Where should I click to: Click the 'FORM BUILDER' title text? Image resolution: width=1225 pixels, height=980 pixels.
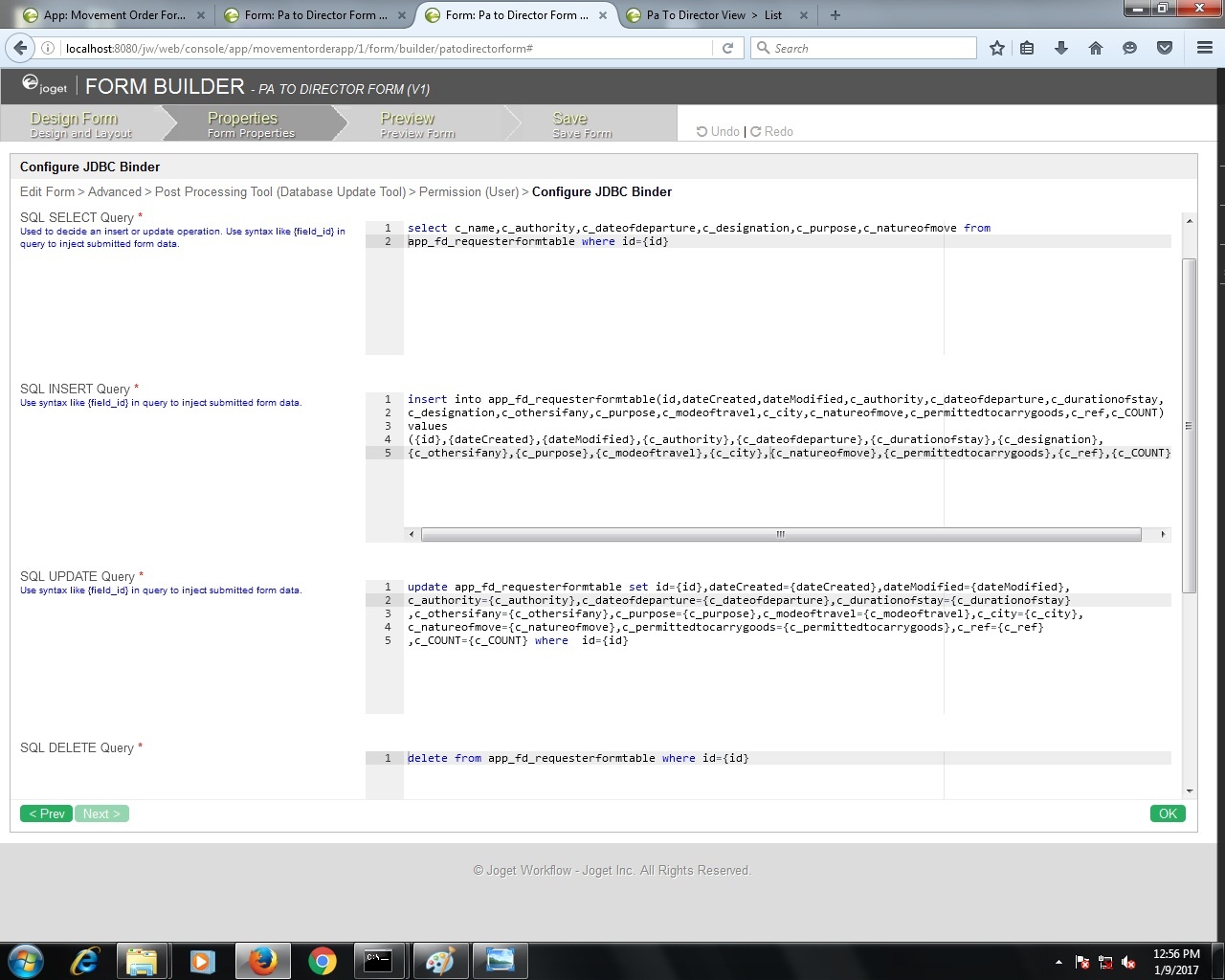click(x=165, y=86)
